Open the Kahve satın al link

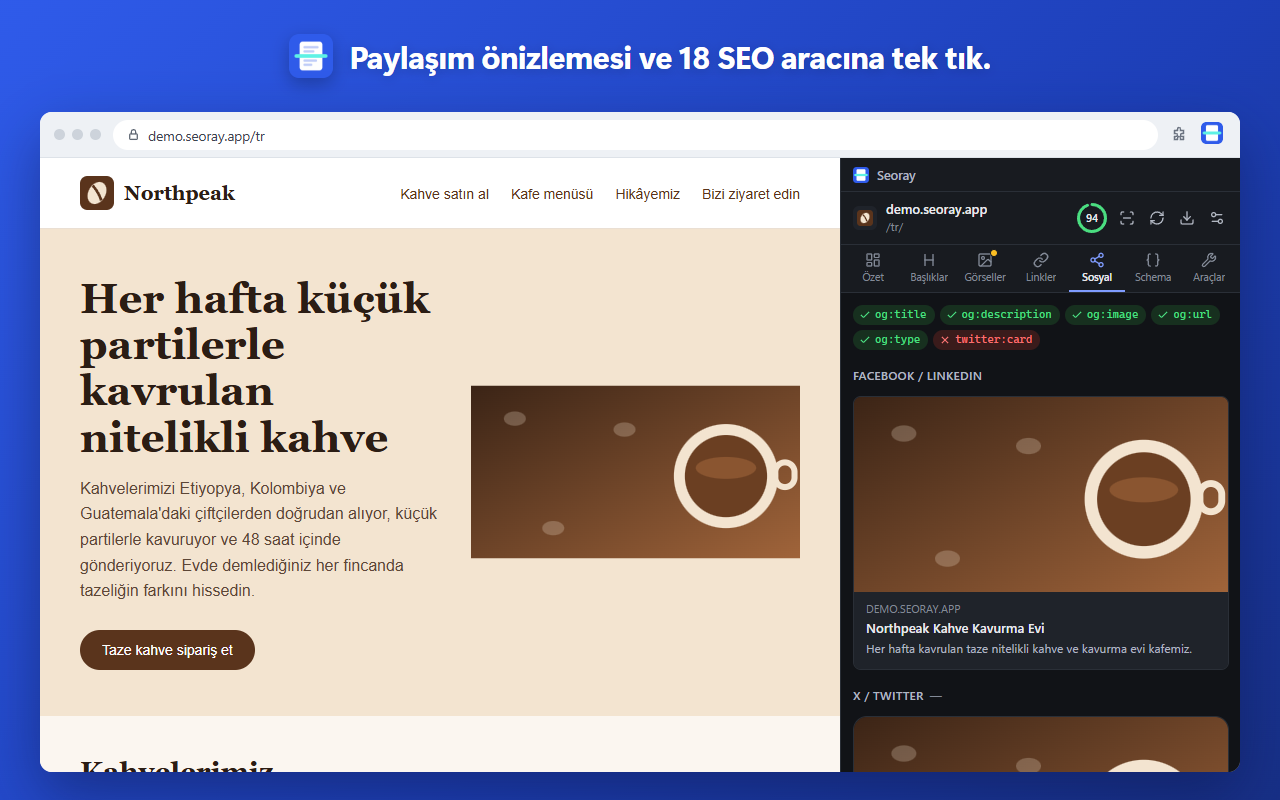445,194
